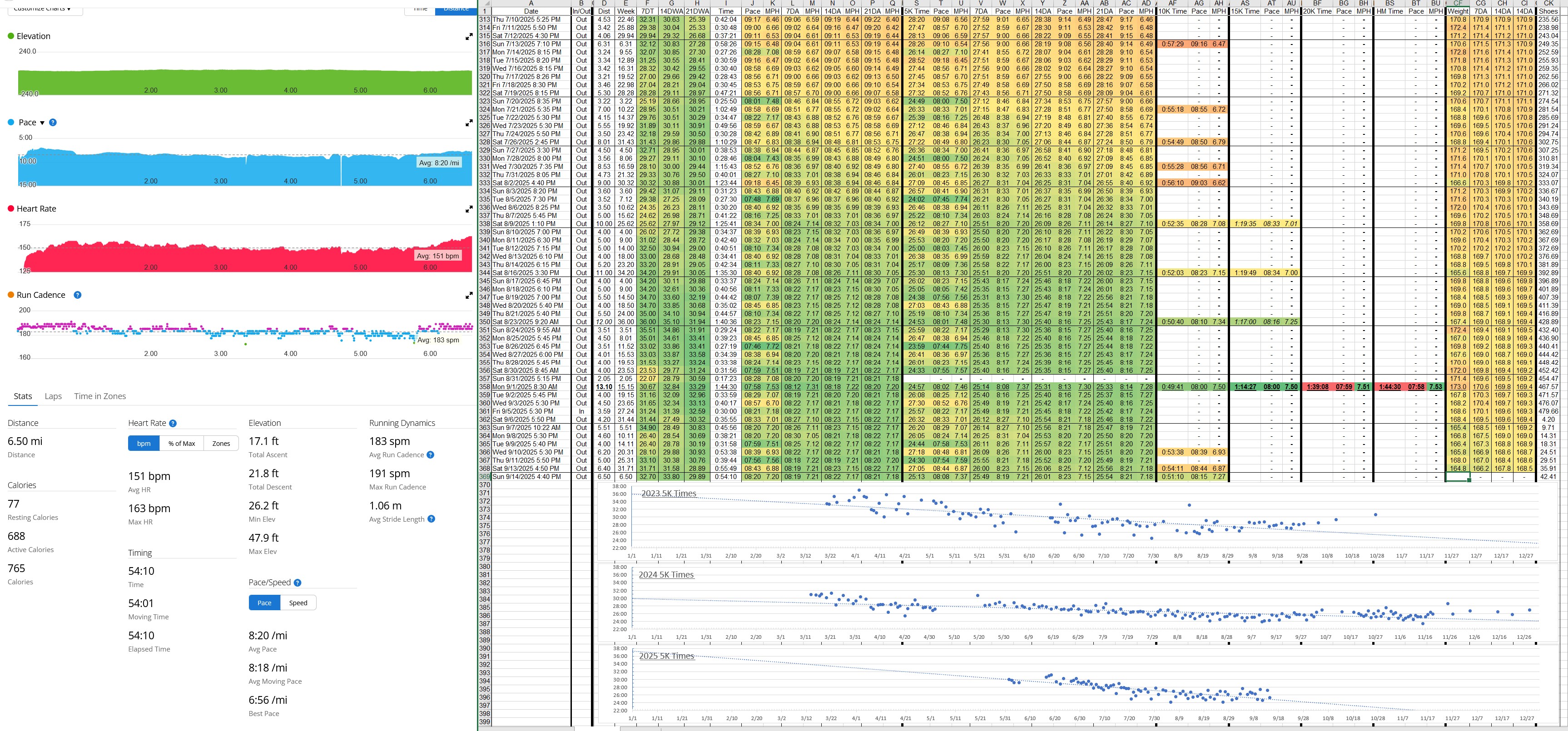This screenshot has height=731, width=1568.
Task: Expand the Heart Rate chart to fullscreen
Action: click(469, 209)
